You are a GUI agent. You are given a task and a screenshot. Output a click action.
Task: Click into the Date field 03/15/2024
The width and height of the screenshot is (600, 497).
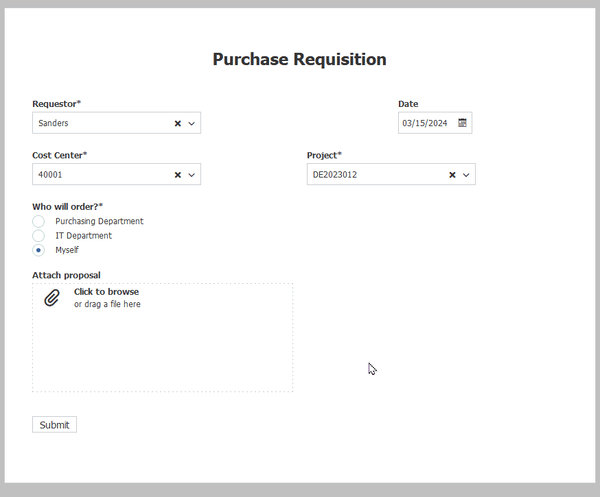click(425, 123)
